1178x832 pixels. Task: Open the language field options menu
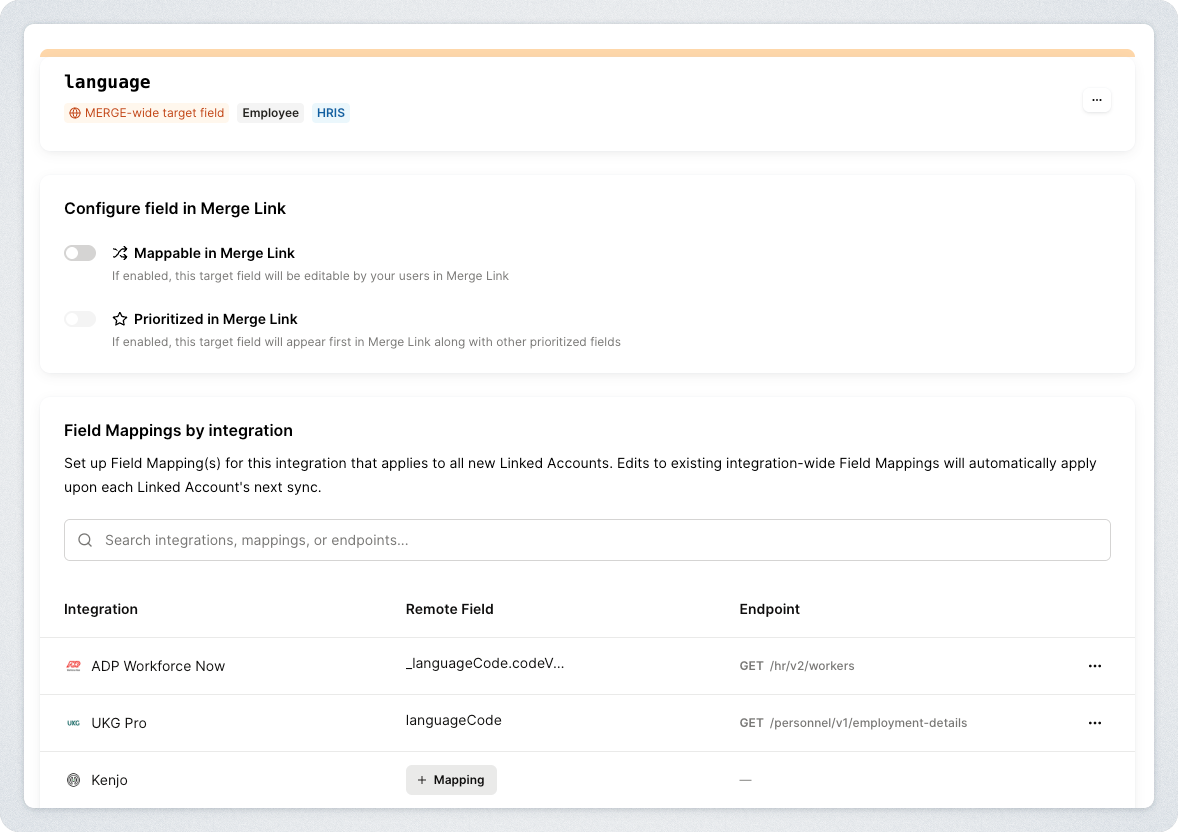coord(1097,100)
